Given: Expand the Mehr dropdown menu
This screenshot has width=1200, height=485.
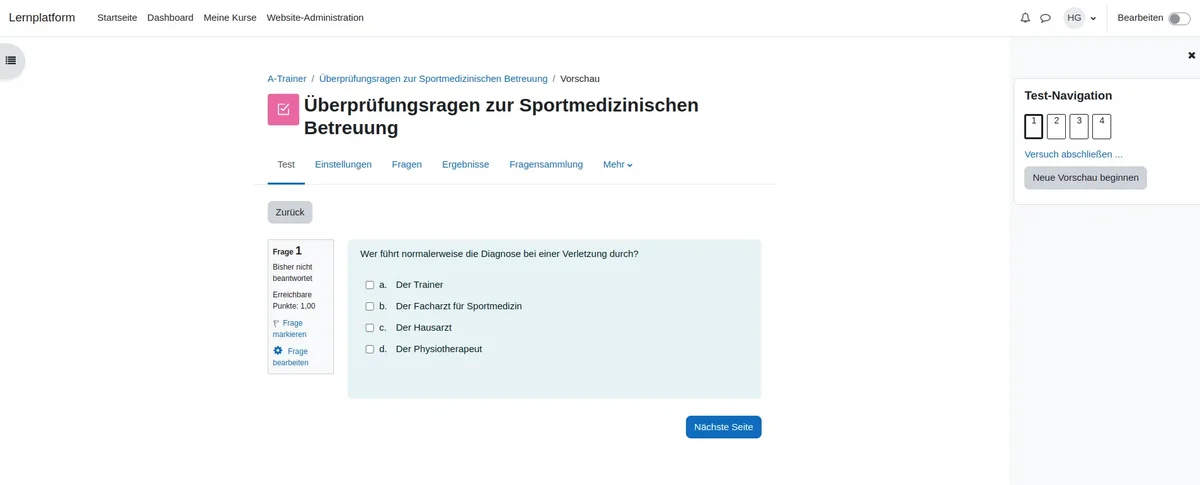Looking at the screenshot, I should pos(618,165).
